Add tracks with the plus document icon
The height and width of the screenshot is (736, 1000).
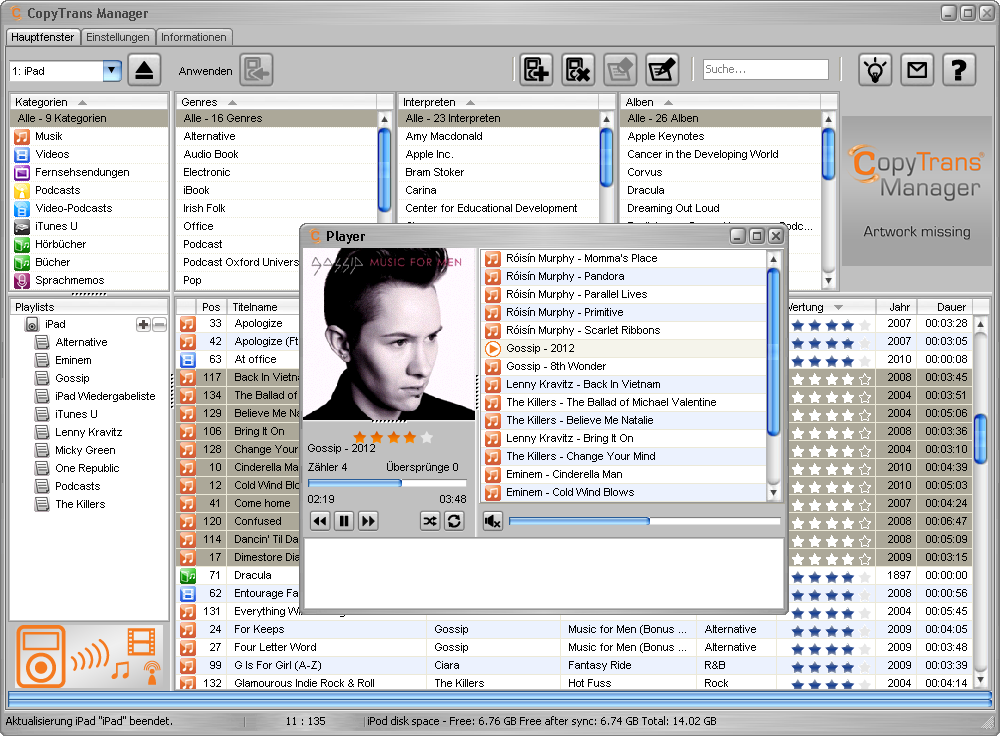click(536, 70)
